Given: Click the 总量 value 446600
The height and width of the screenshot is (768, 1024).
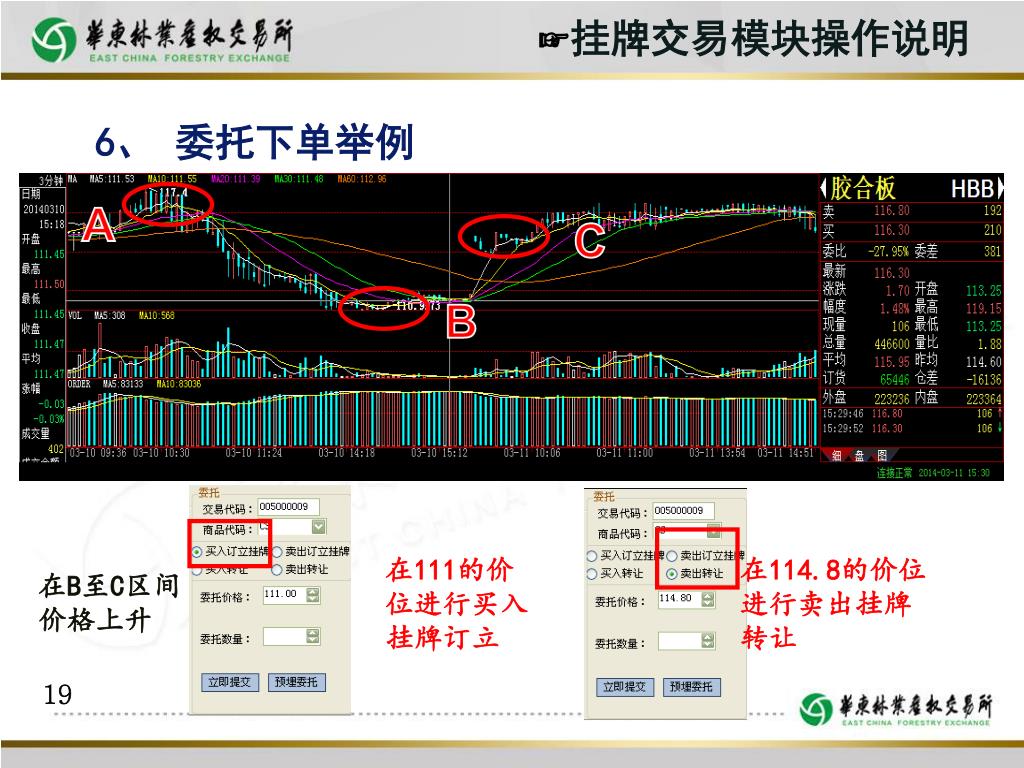Looking at the screenshot, I should (x=892, y=344).
